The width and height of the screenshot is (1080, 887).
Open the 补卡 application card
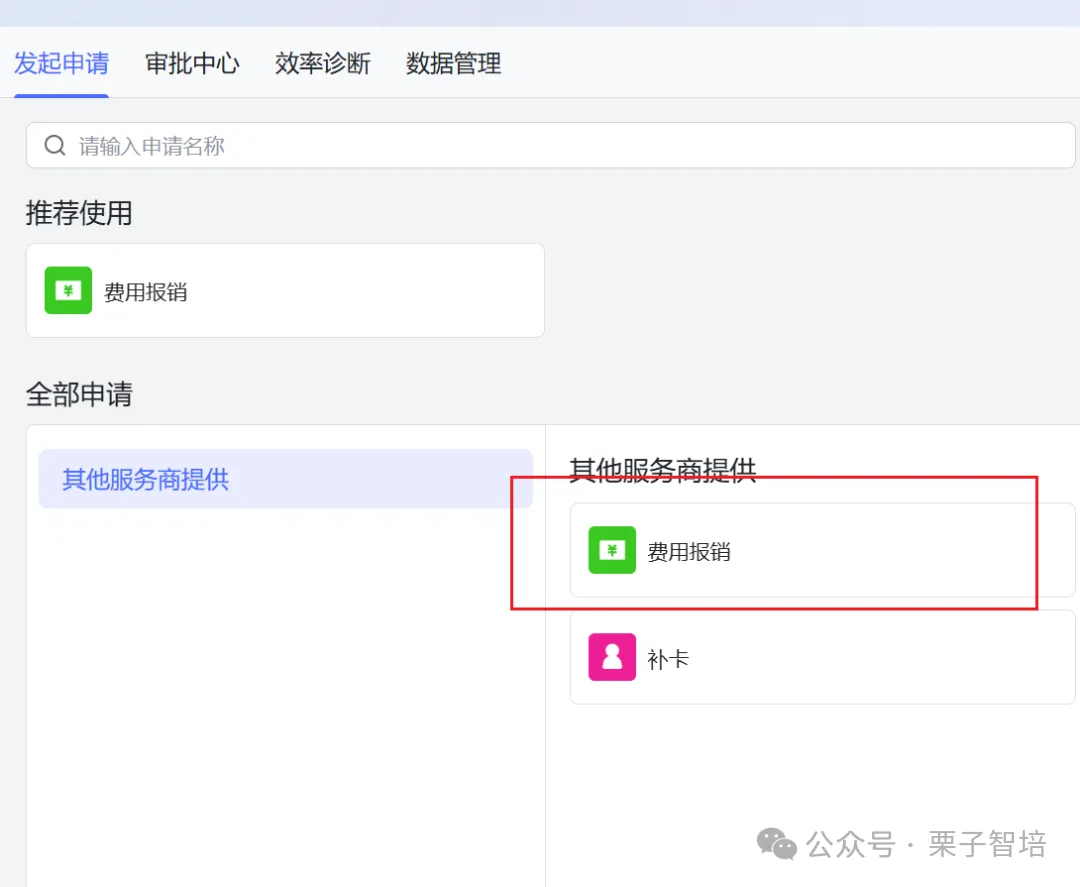(x=822, y=657)
